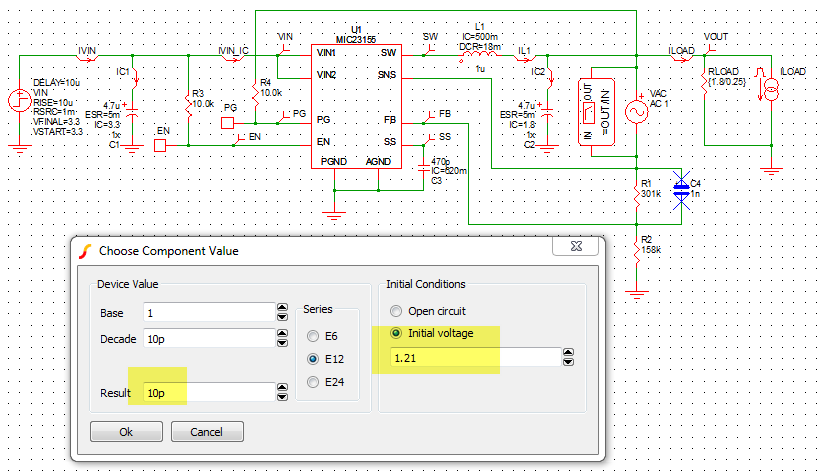Decrease the Result value with down arrow
Image resolution: width=819 pixels, height=472 pixels.
[x=282, y=397]
